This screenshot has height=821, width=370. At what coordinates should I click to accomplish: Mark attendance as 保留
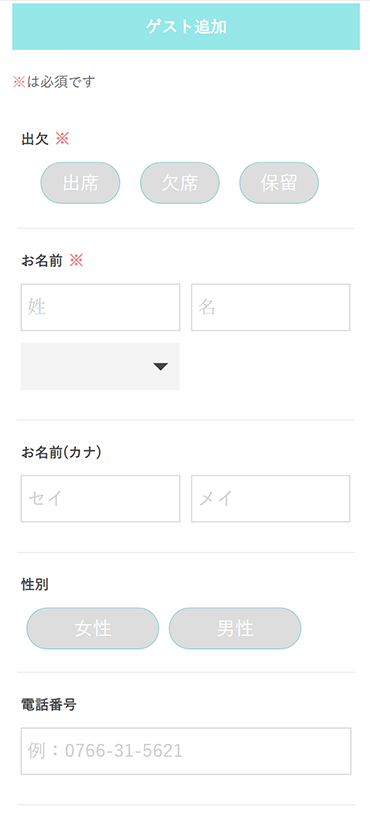click(x=279, y=183)
